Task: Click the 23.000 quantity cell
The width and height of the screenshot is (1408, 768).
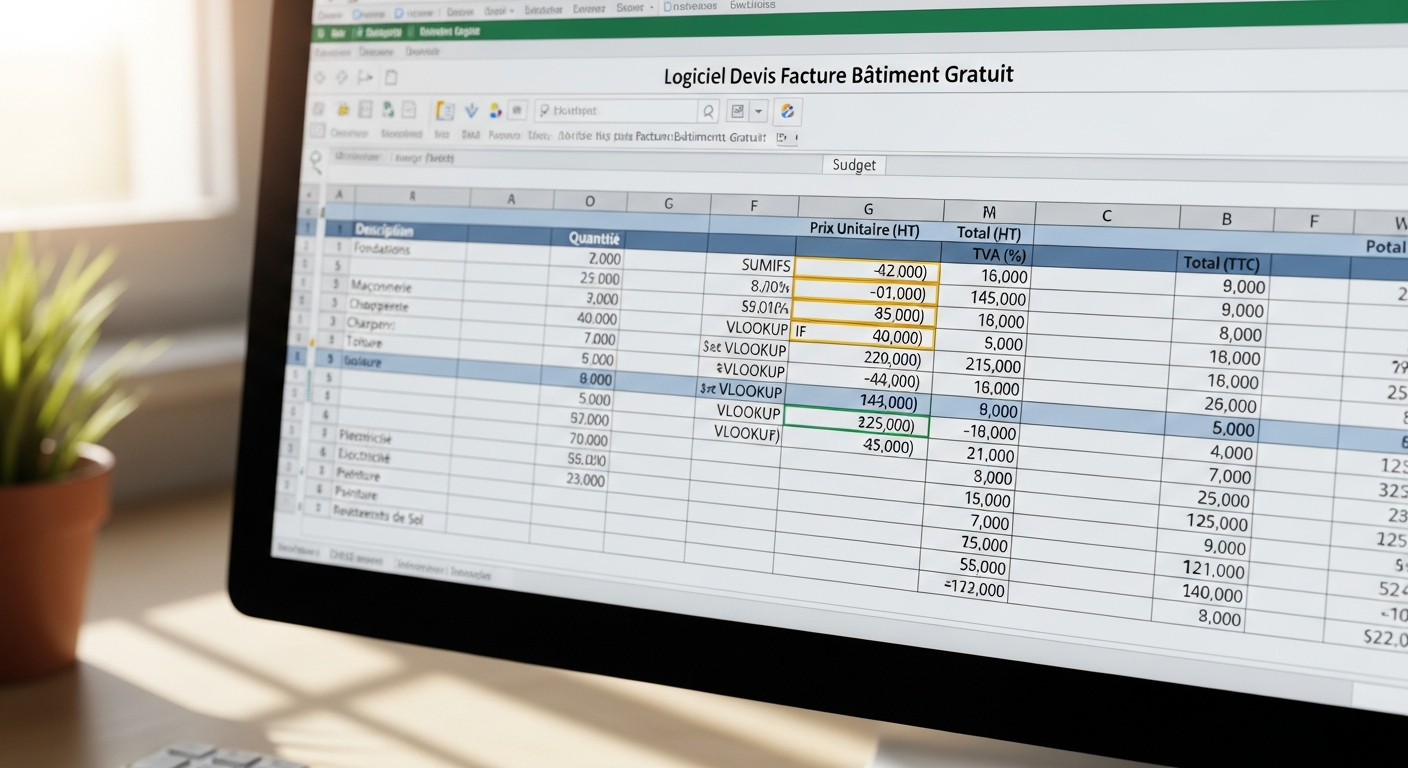Action: coord(585,480)
